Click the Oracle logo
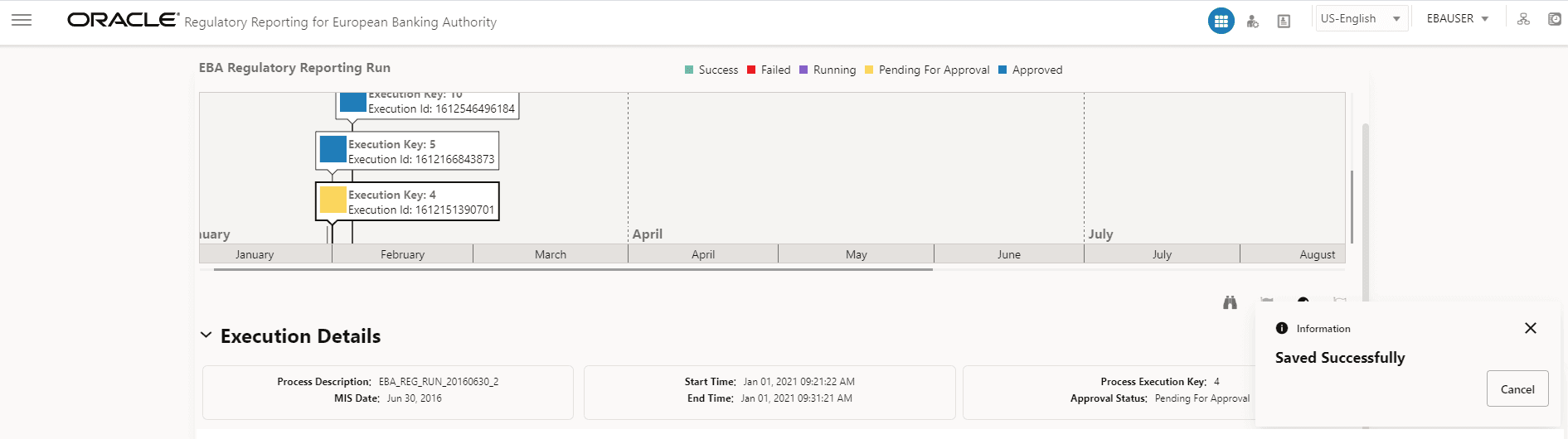Viewport: 1568px width, 439px height. coord(123,20)
